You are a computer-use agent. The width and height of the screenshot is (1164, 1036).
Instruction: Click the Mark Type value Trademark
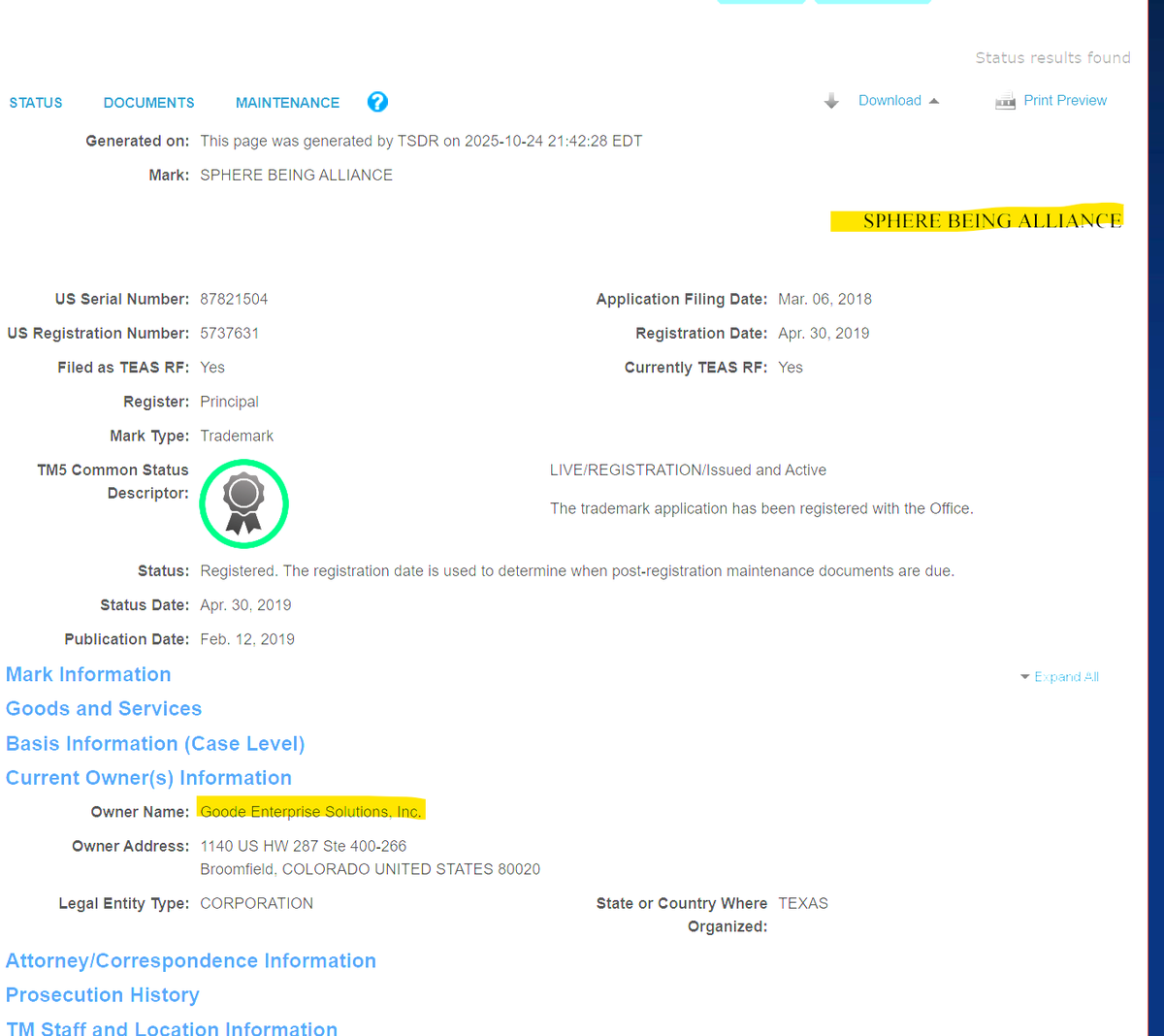pyautogui.click(x=237, y=437)
